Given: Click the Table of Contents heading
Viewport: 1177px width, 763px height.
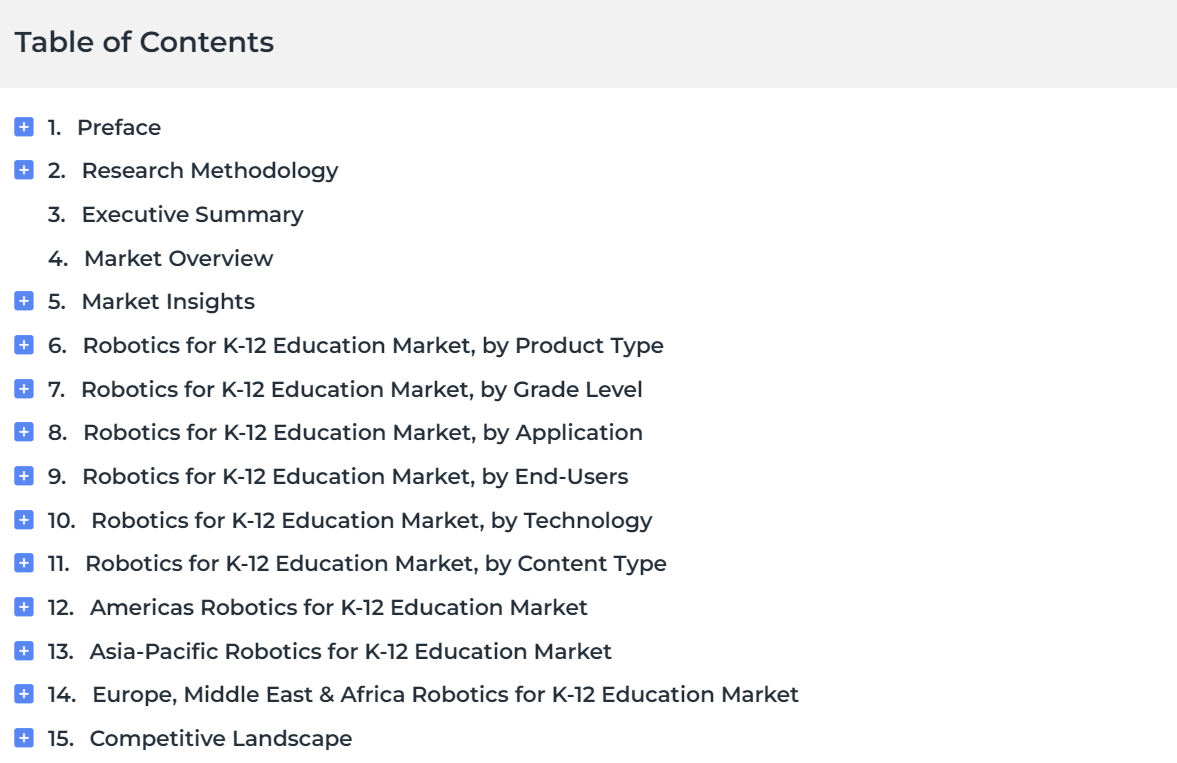Looking at the screenshot, I should [x=144, y=42].
